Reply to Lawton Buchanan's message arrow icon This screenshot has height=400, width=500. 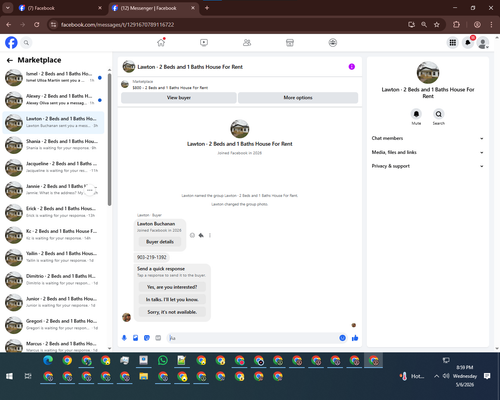[x=201, y=235]
